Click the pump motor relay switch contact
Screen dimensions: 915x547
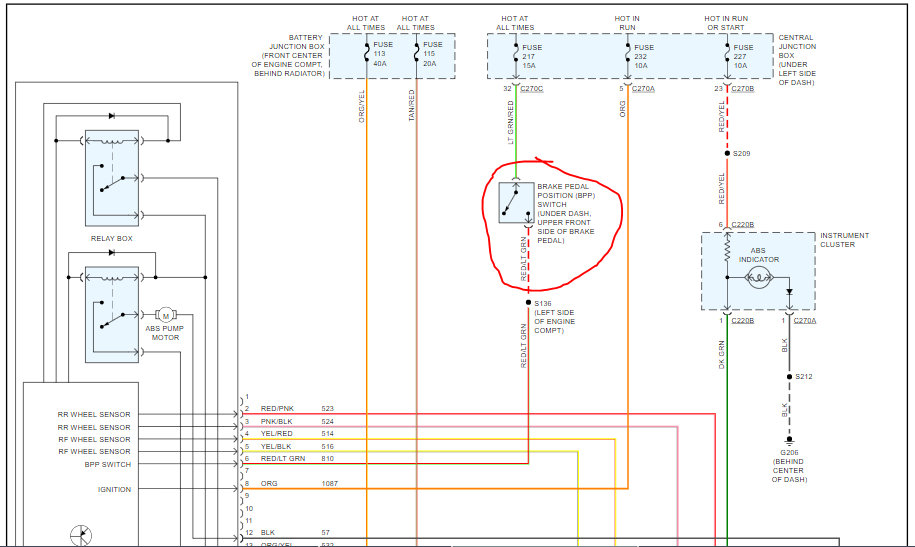[112, 320]
